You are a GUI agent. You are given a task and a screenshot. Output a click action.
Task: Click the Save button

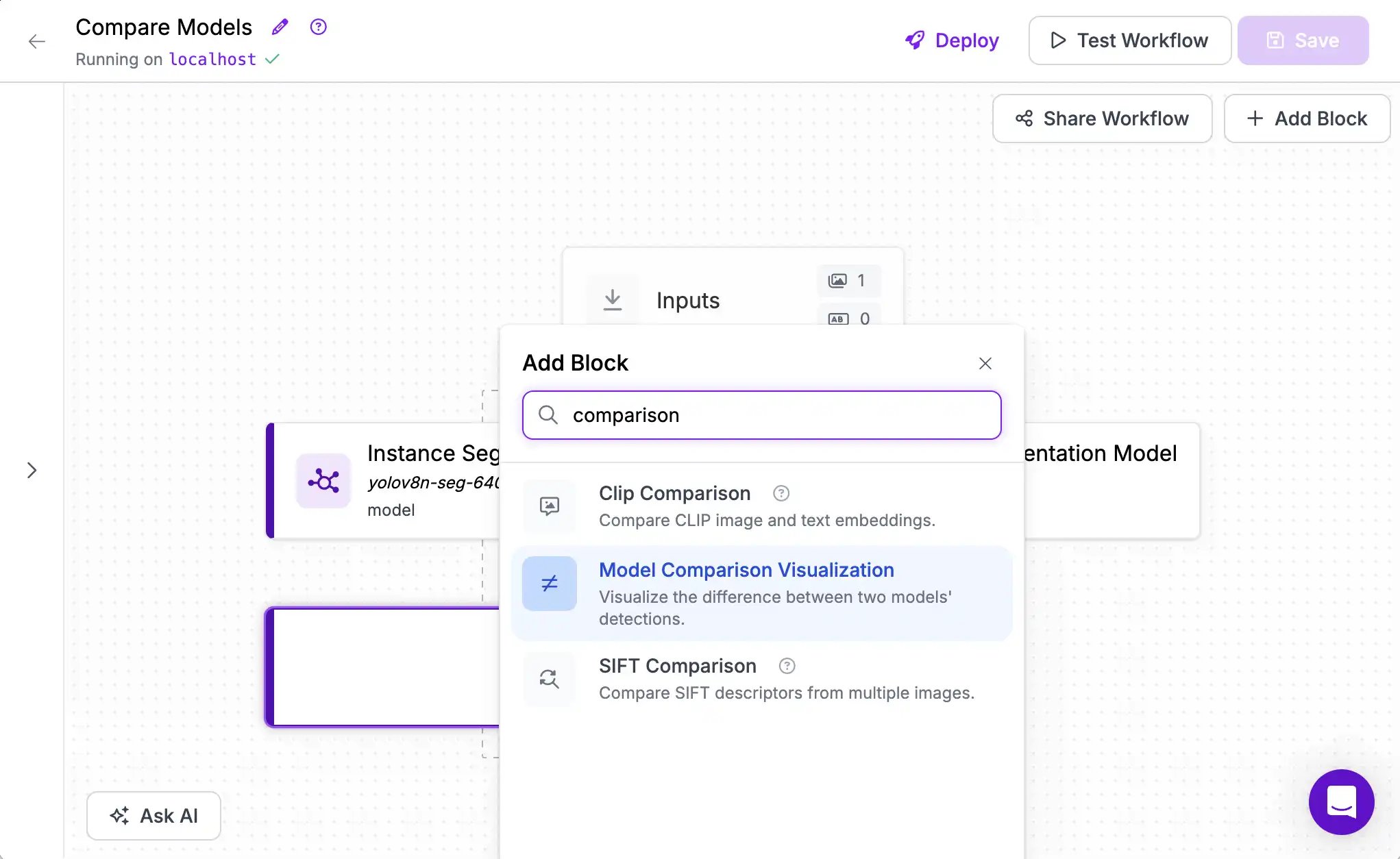coord(1303,40)
